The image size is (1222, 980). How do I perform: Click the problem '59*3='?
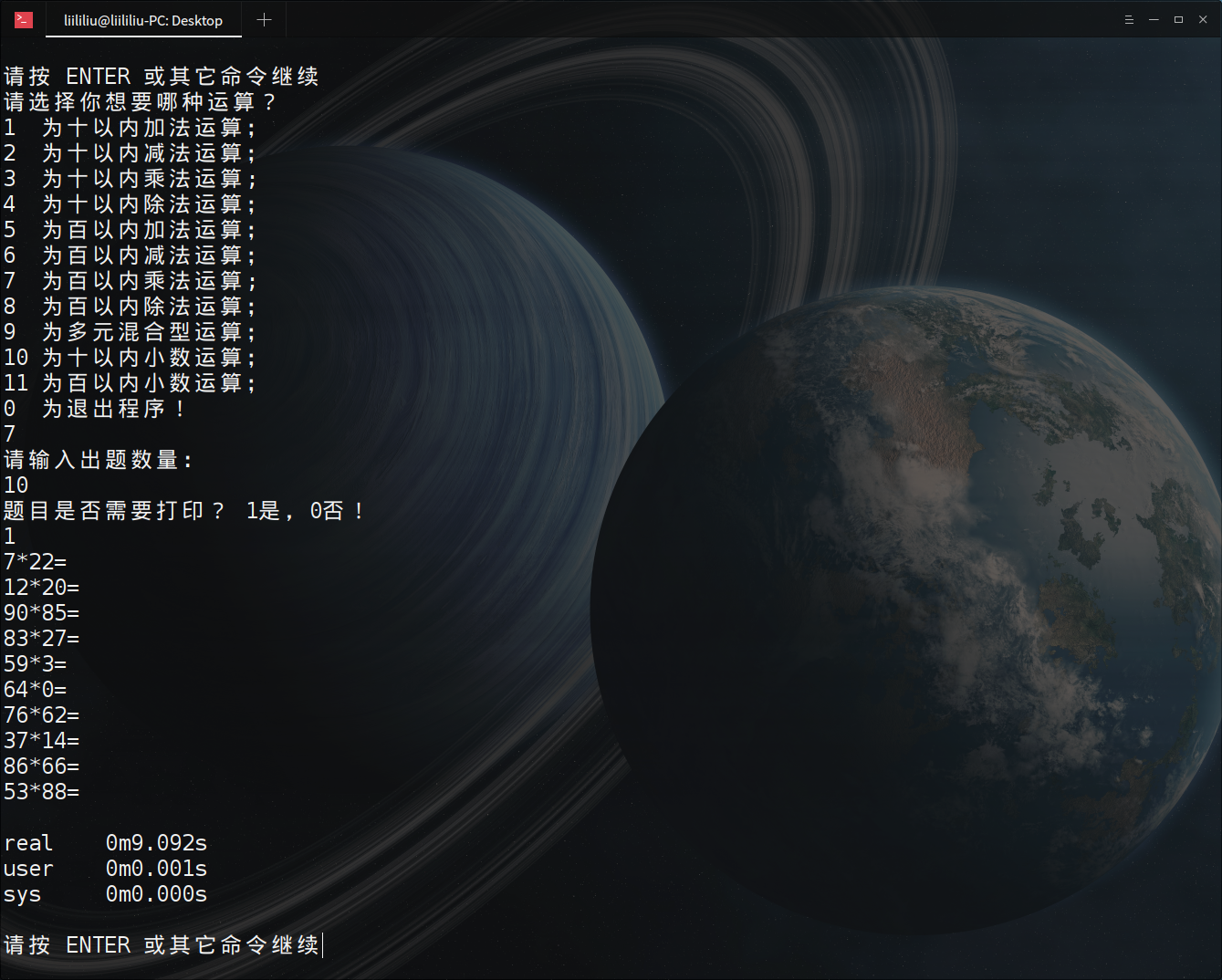pos(35,663)
